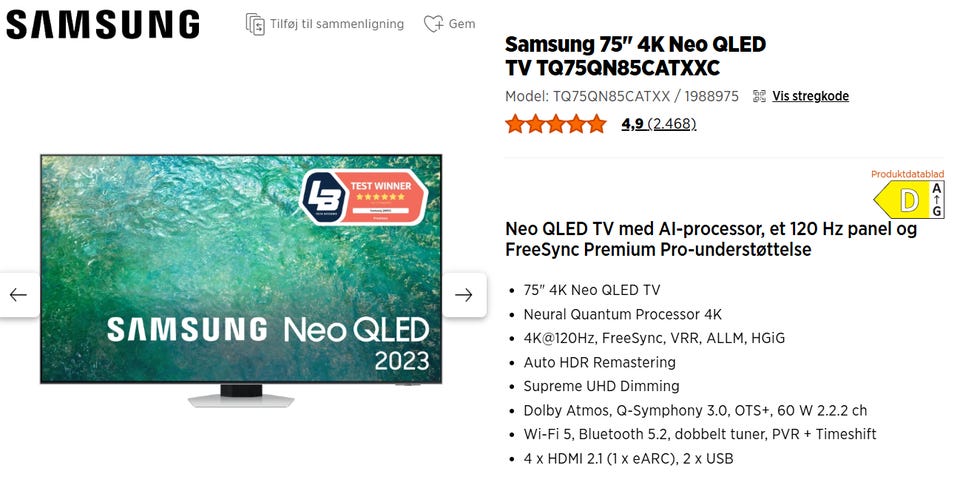The image size is (960, 485).
Task: Click the Samsung brand logo
Action: click(103, 24)
